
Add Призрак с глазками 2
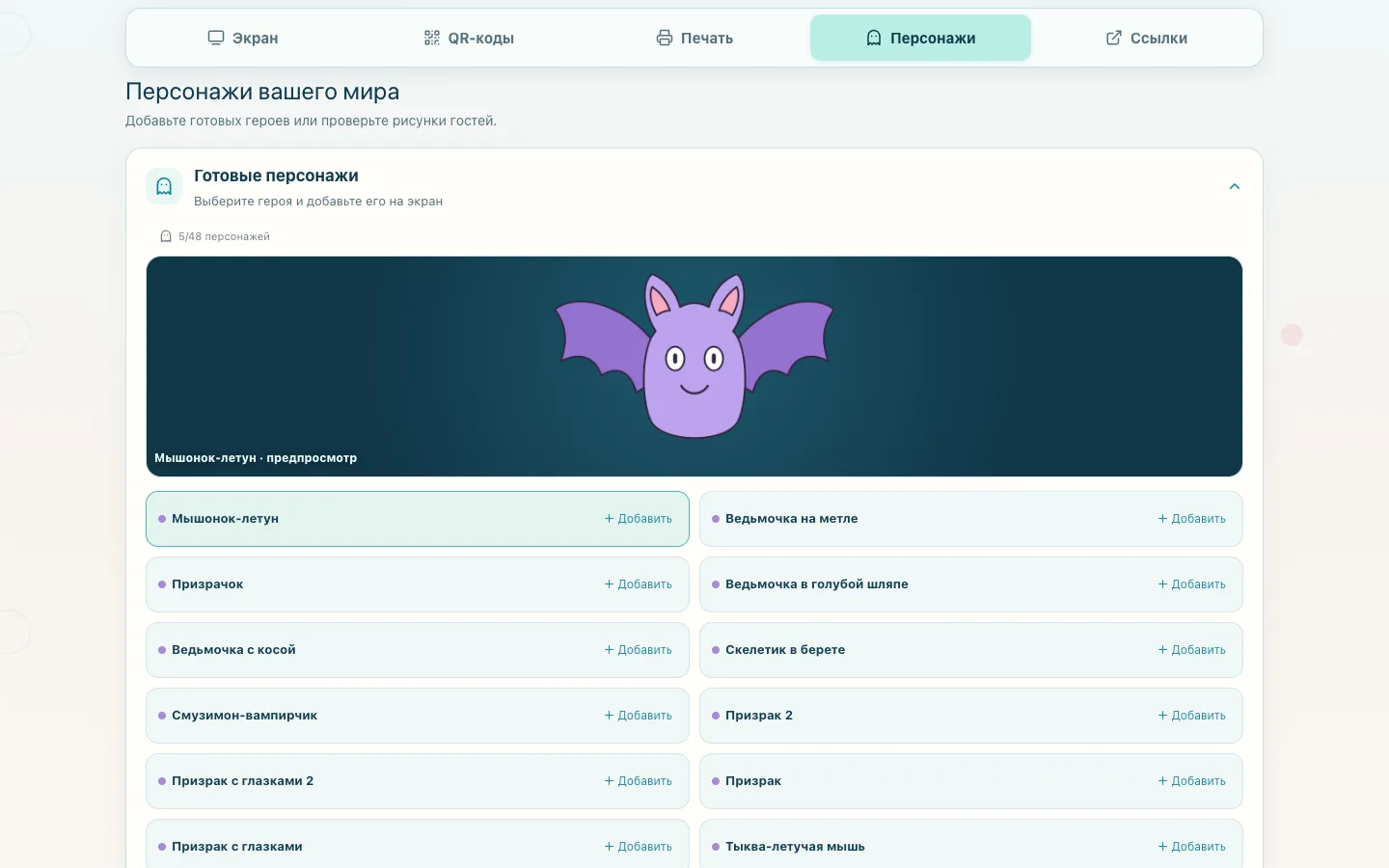click(639, 781)
